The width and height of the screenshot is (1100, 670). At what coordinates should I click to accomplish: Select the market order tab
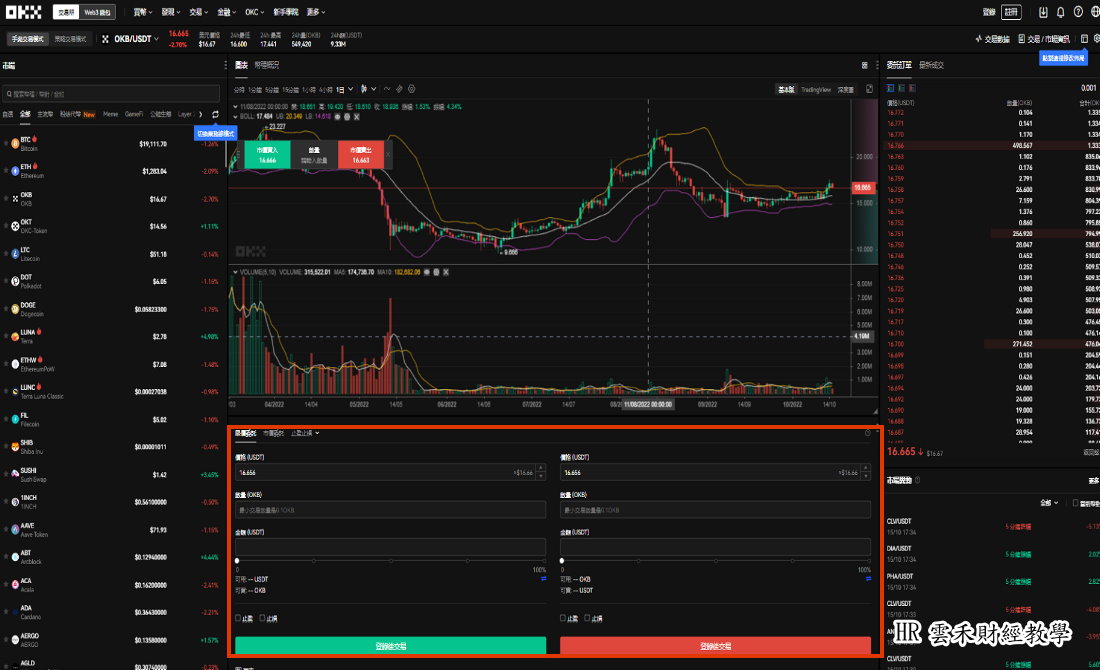(273, 433)
